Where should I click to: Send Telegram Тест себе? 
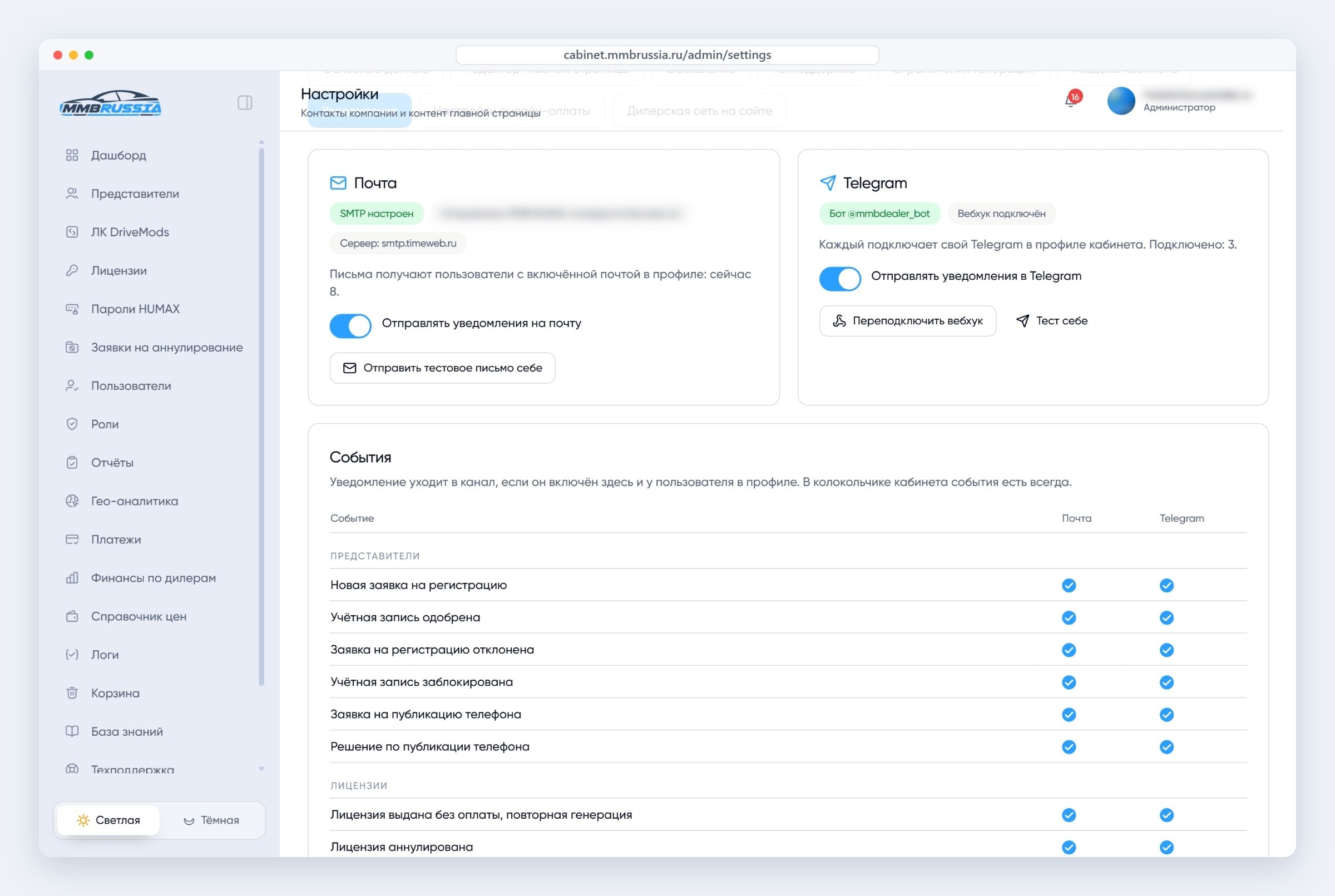1051,320
